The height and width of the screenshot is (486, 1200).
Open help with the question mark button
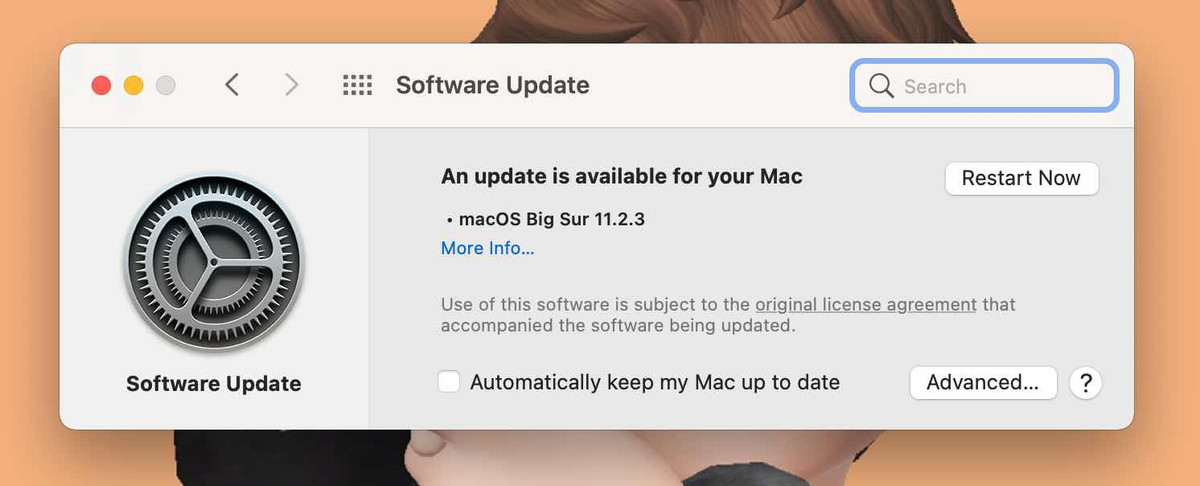point(1085,383)
